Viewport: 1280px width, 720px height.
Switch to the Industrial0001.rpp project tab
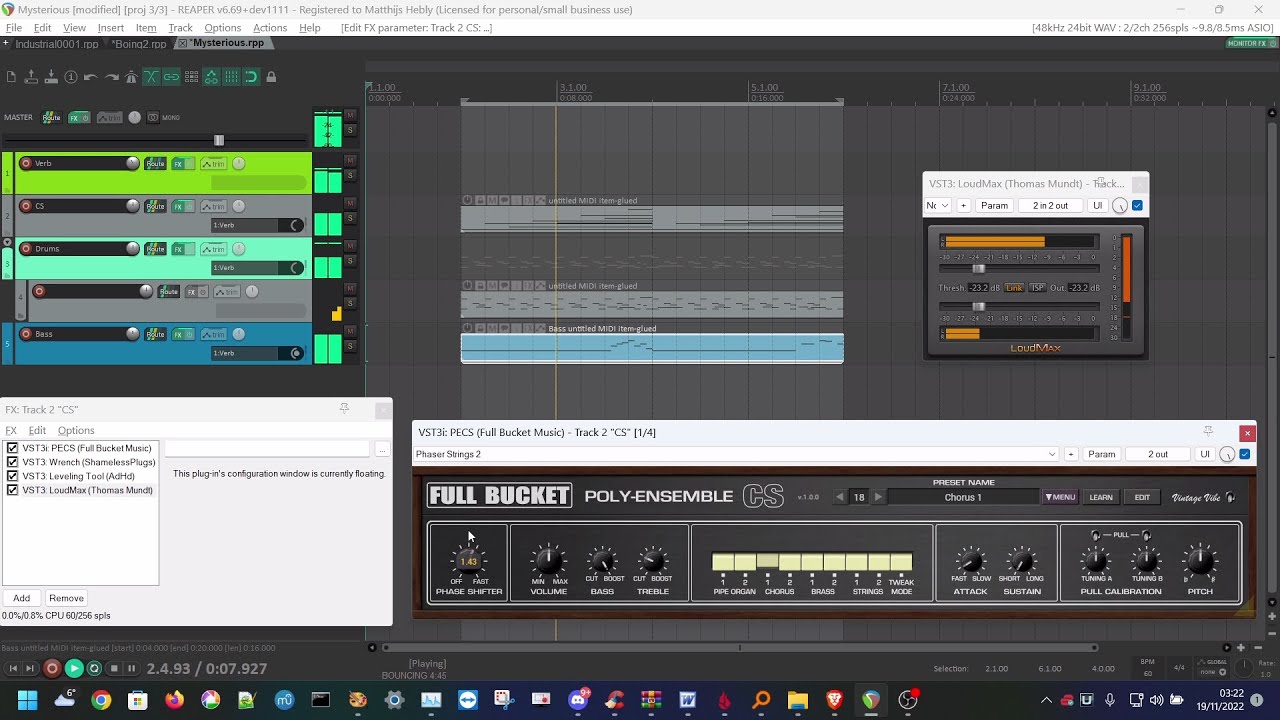[56, 44]
